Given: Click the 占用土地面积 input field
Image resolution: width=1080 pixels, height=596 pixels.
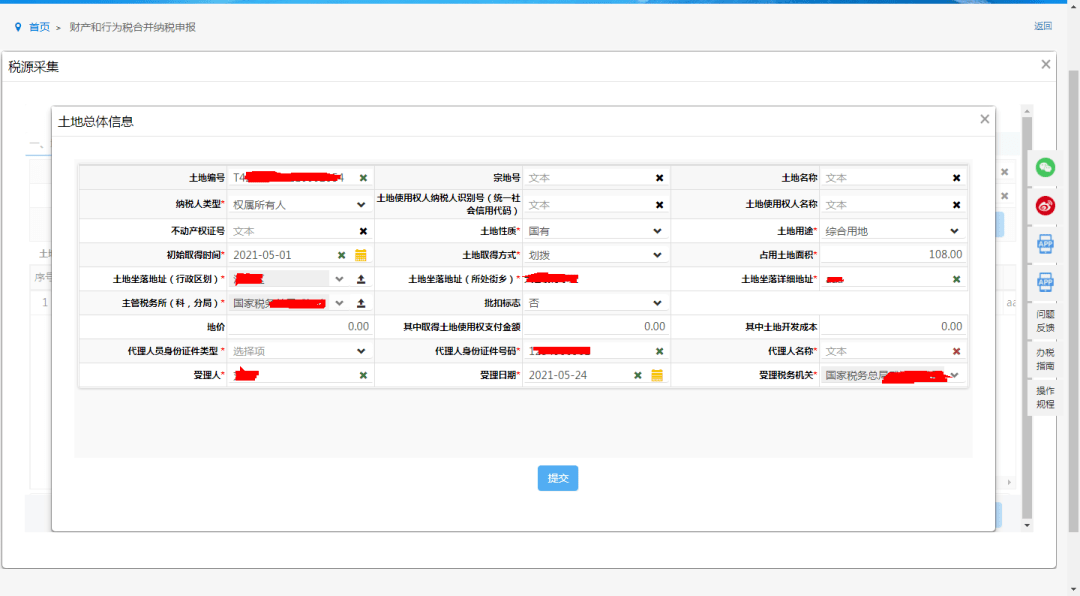Looking at the screenshot, I should click(893, 255).
